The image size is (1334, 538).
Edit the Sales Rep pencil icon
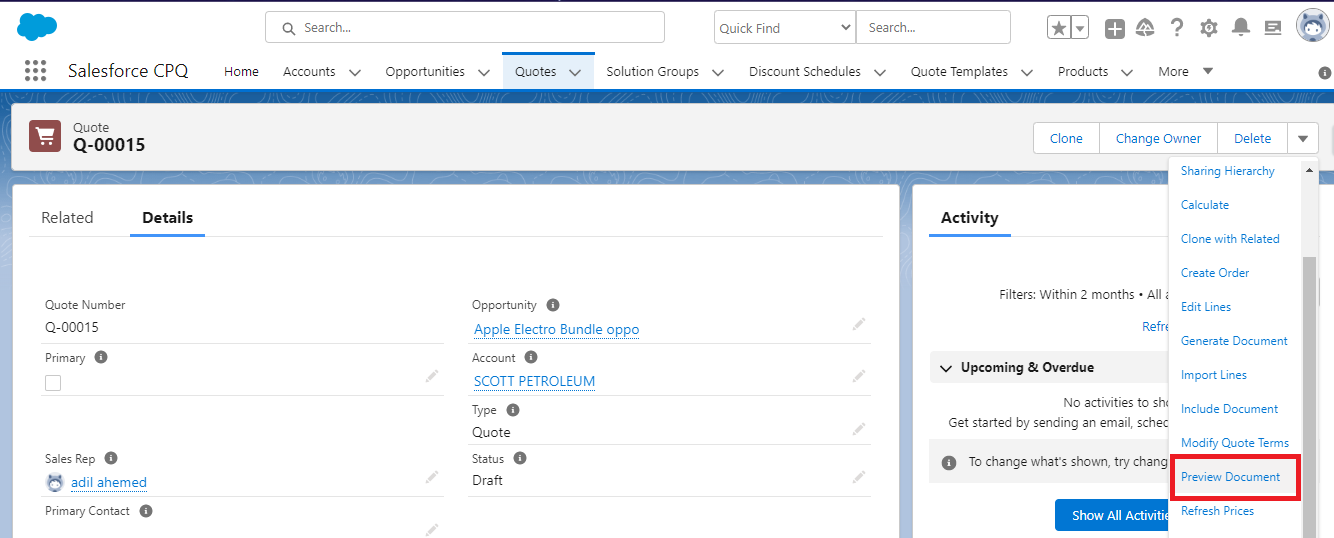tap(432, 477)
